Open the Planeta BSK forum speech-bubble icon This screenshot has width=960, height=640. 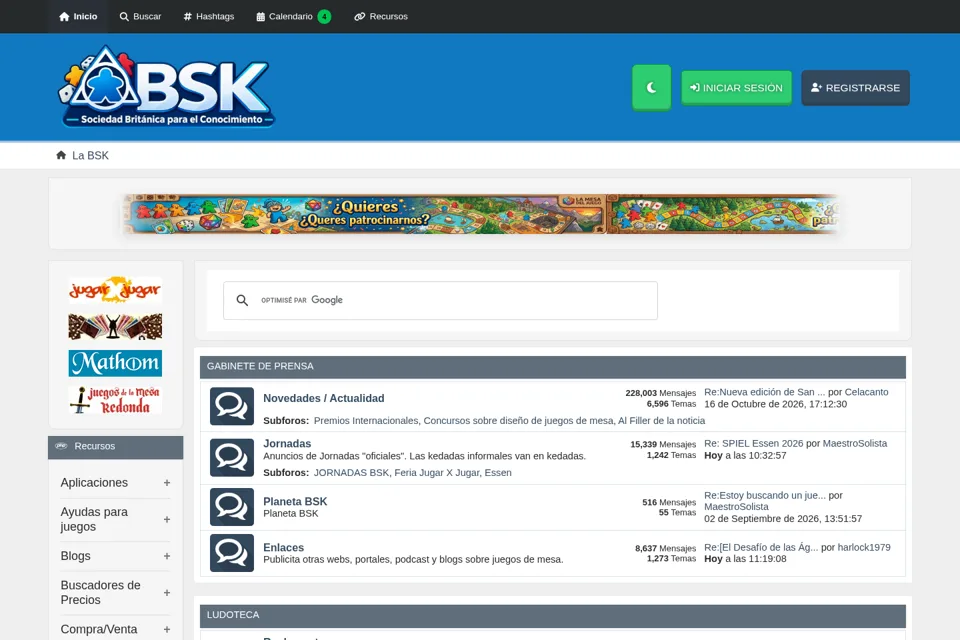coord(231,507)
